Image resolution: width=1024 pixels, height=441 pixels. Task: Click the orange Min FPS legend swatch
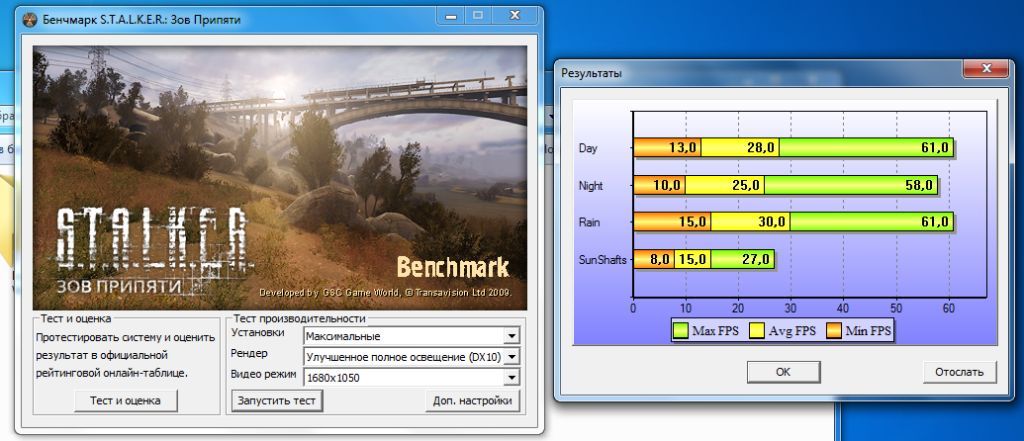tap(833, 331)
